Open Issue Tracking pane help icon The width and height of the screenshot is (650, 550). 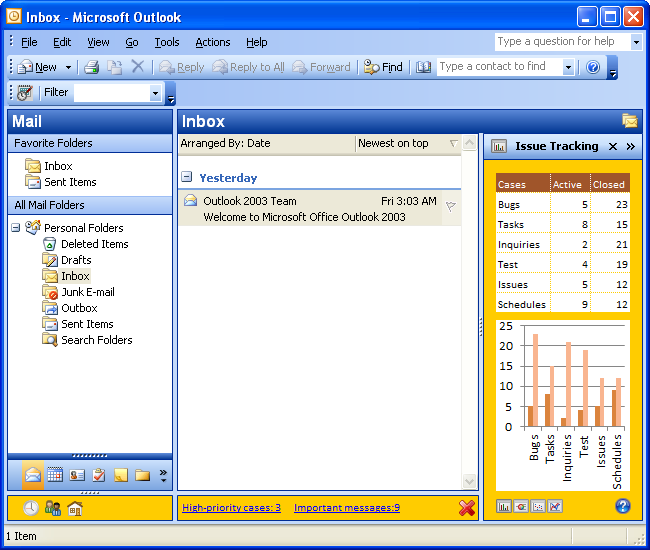pos(623,506)
